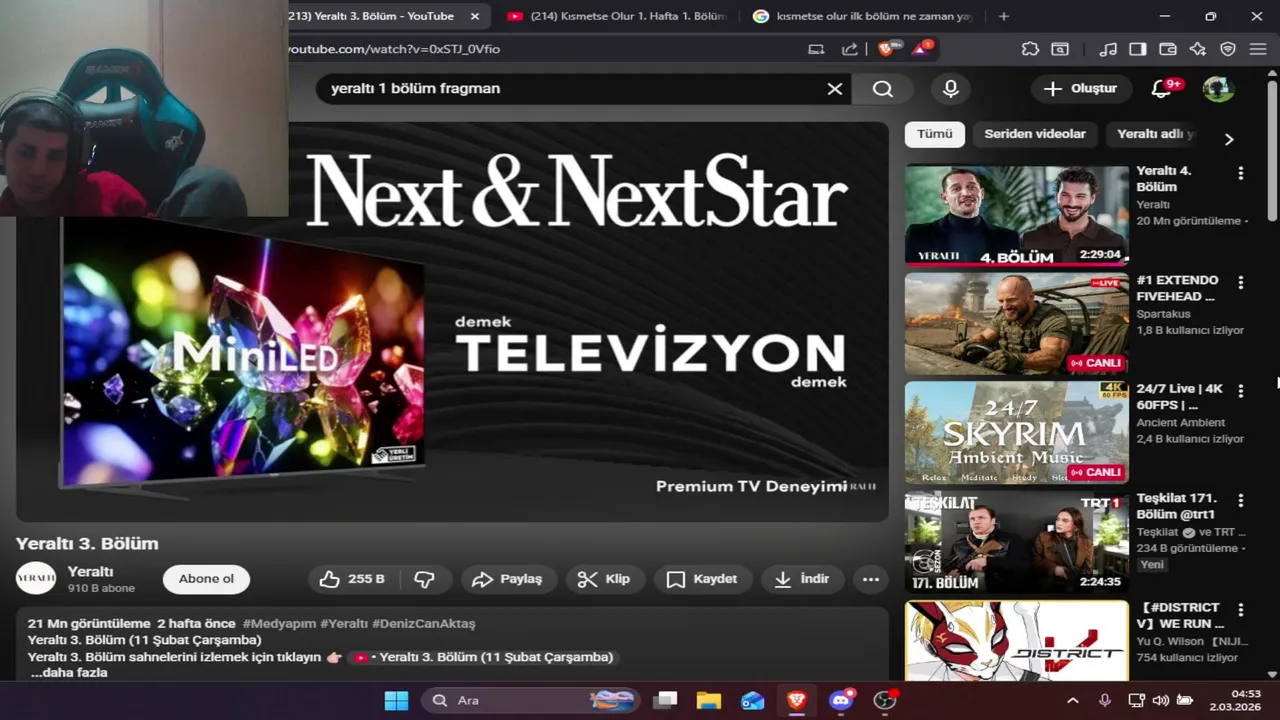Open 24/7 Skyrim Ambient Music thumbnail
Image resolution: width=1280 pixels, height=720 pixels.
tap(1016, 432)
